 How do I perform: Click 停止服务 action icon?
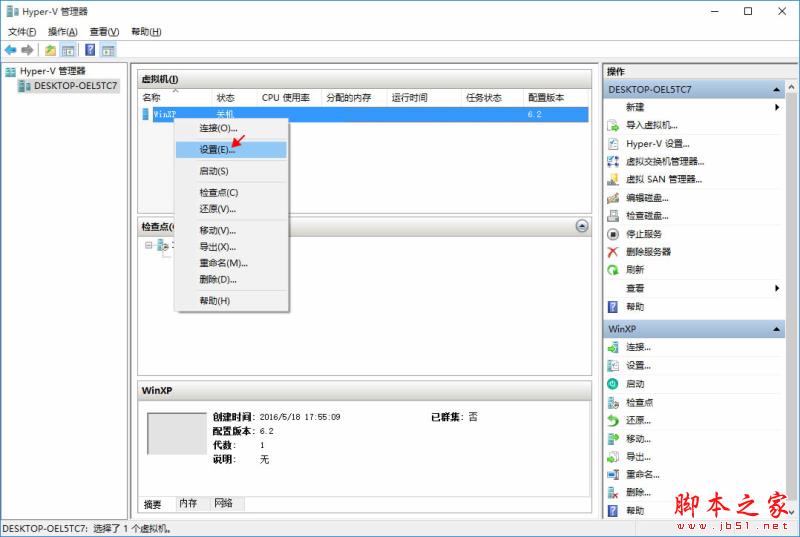tap(613, 234)
